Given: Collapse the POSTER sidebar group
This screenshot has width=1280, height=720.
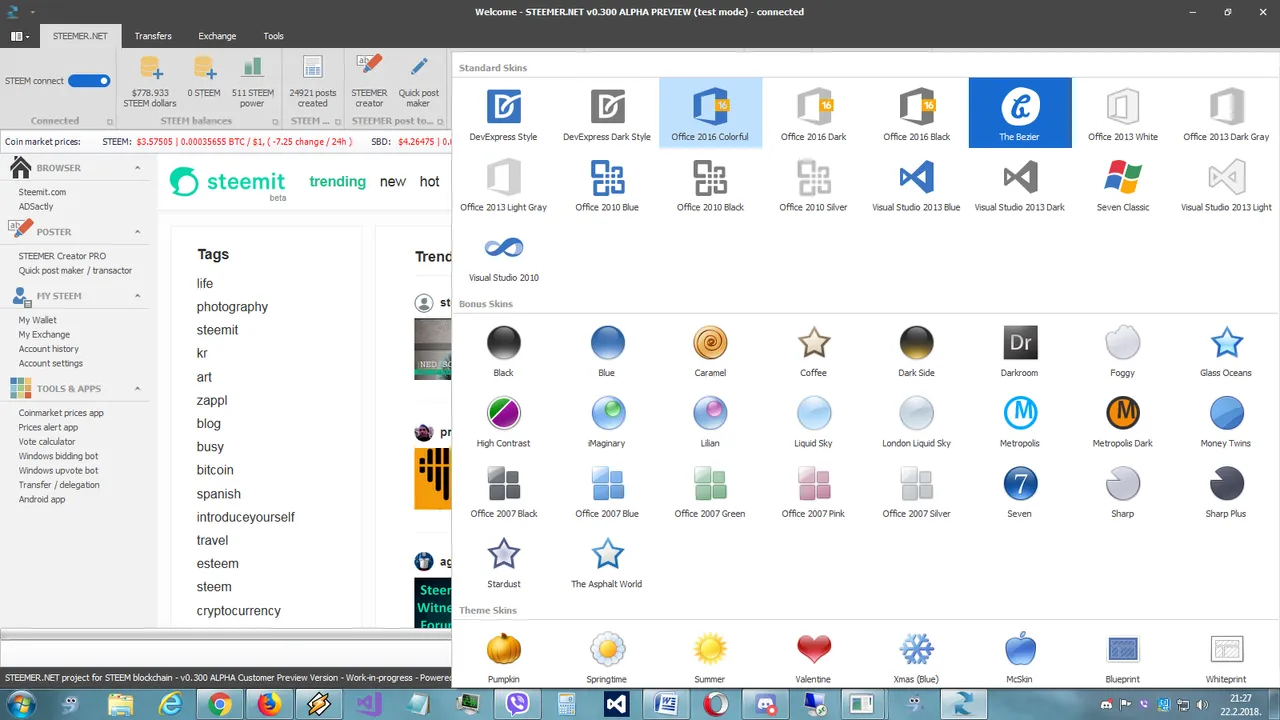Looking at the screenshot, I should pos(138,232).
